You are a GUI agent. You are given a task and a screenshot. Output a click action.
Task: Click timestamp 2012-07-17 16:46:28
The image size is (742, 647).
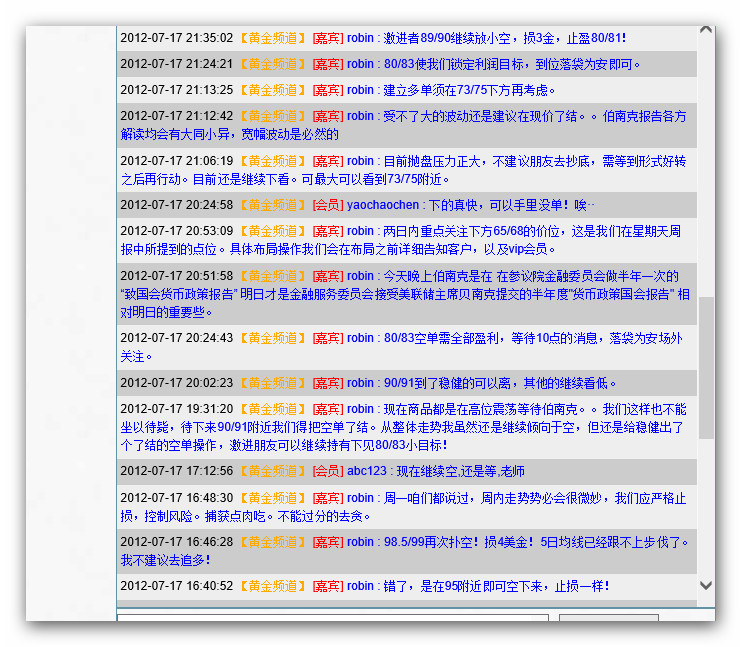point(177,542)
